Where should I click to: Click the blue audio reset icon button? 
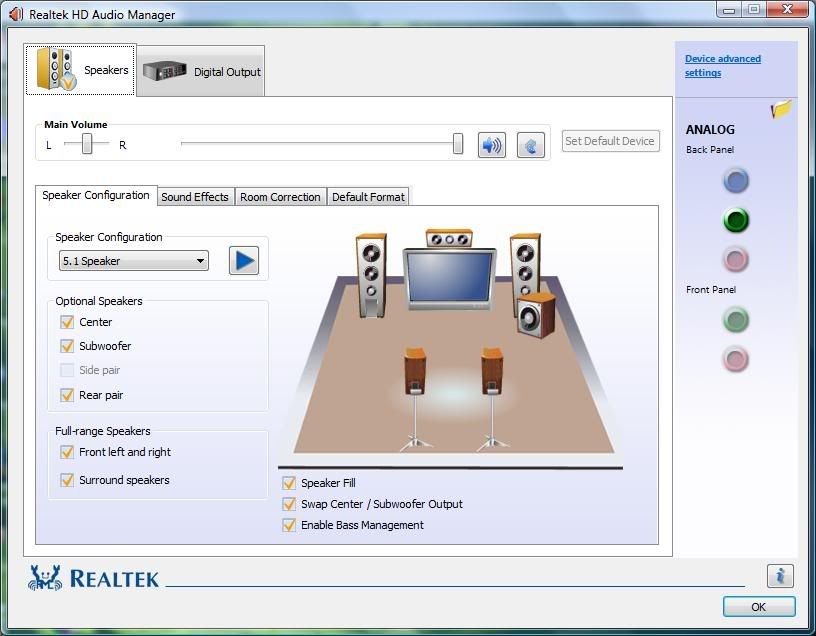(530, 145)
